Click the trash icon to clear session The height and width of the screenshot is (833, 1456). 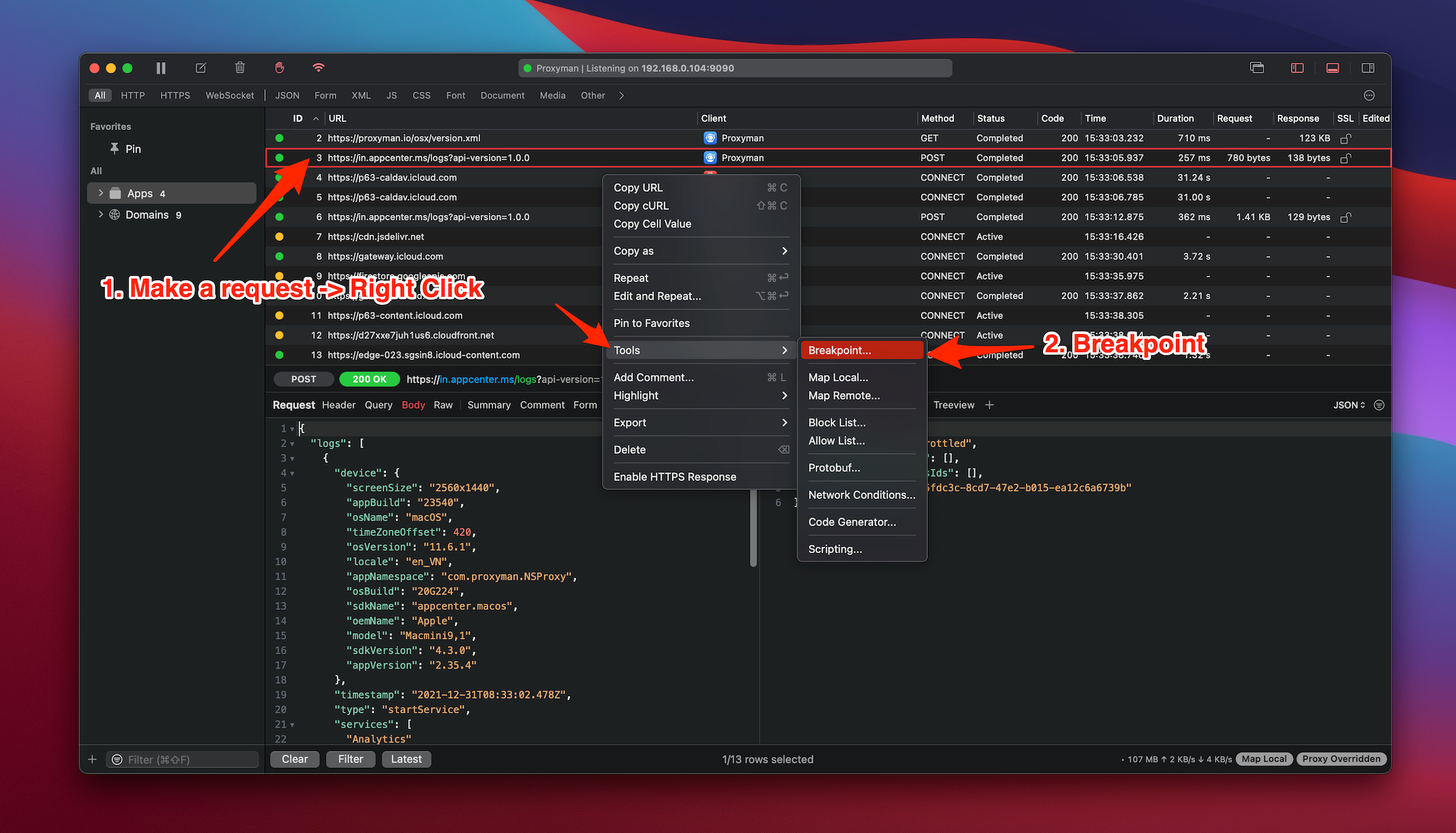(x=240, y=67)
